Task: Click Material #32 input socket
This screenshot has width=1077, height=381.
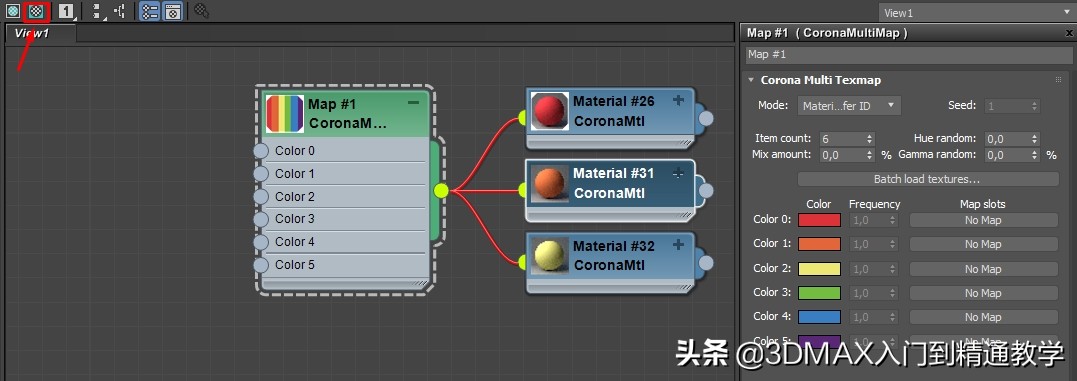Action: (x=522, y=262)
